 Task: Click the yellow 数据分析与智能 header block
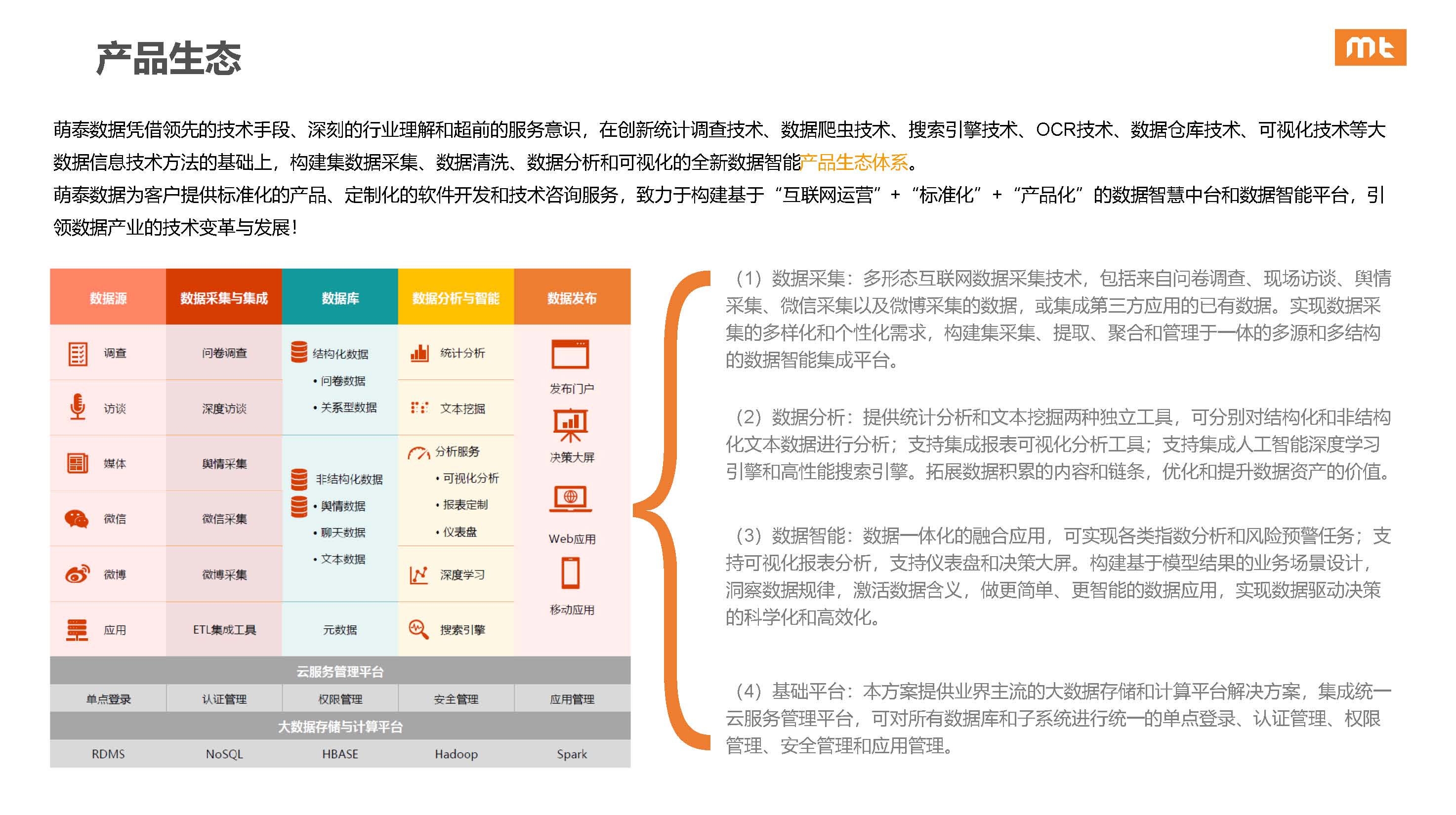tap(456, 298)
